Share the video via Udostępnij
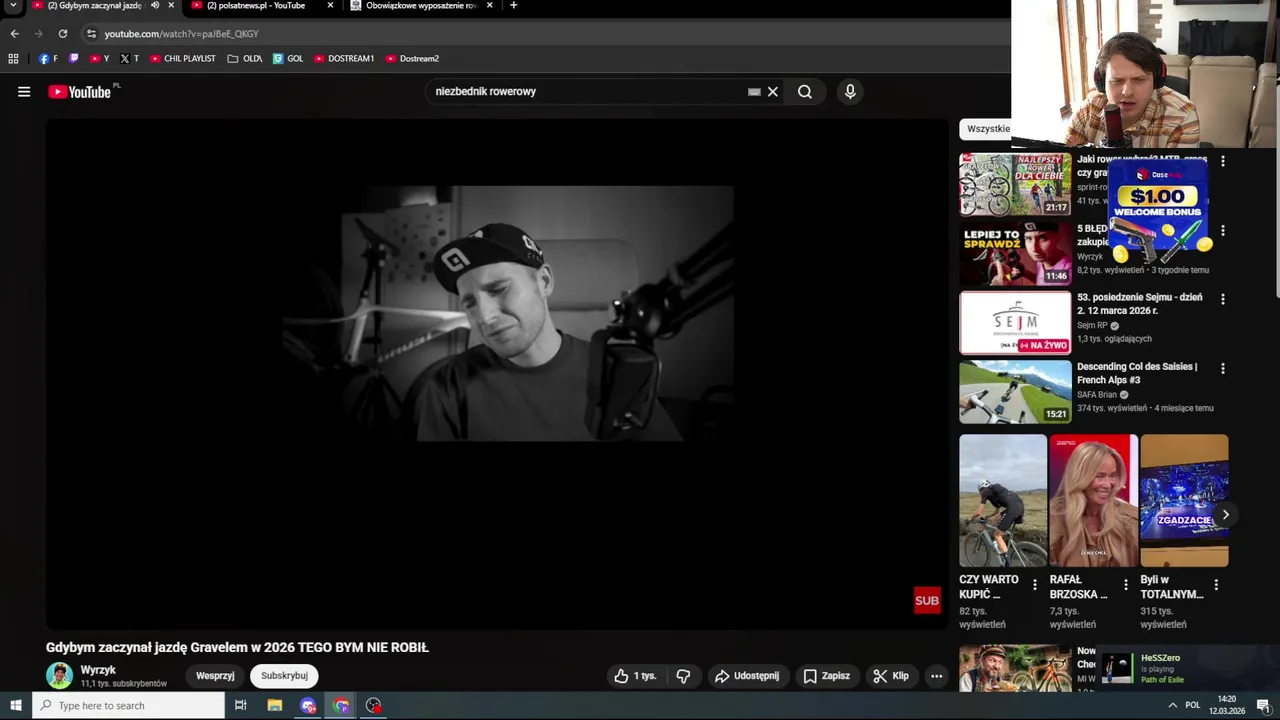Image resolution: width=1280 pixels, height=720 pixels. pyautogui.click(x=747, y=676)
